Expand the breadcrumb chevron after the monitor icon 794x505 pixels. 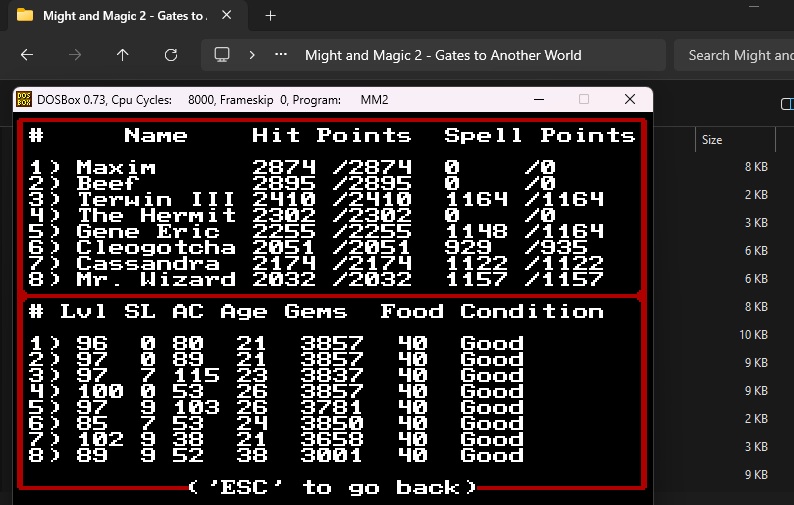tap(252, 55)
